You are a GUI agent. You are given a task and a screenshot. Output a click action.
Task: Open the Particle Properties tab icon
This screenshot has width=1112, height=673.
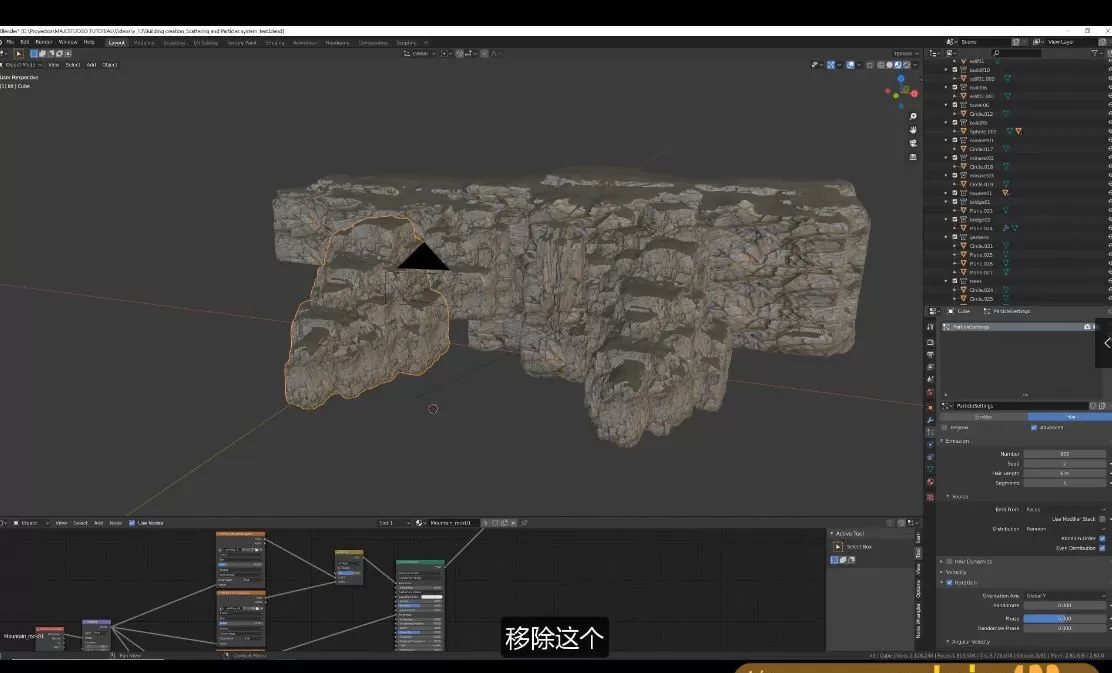[932, 432]
